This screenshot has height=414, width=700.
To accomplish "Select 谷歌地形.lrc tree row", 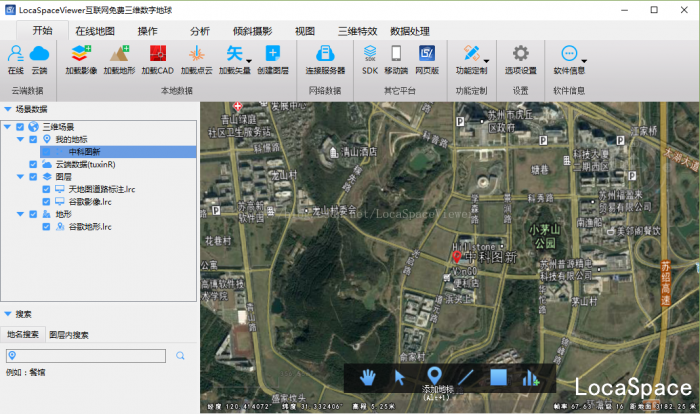I will [x=90, y=227].
